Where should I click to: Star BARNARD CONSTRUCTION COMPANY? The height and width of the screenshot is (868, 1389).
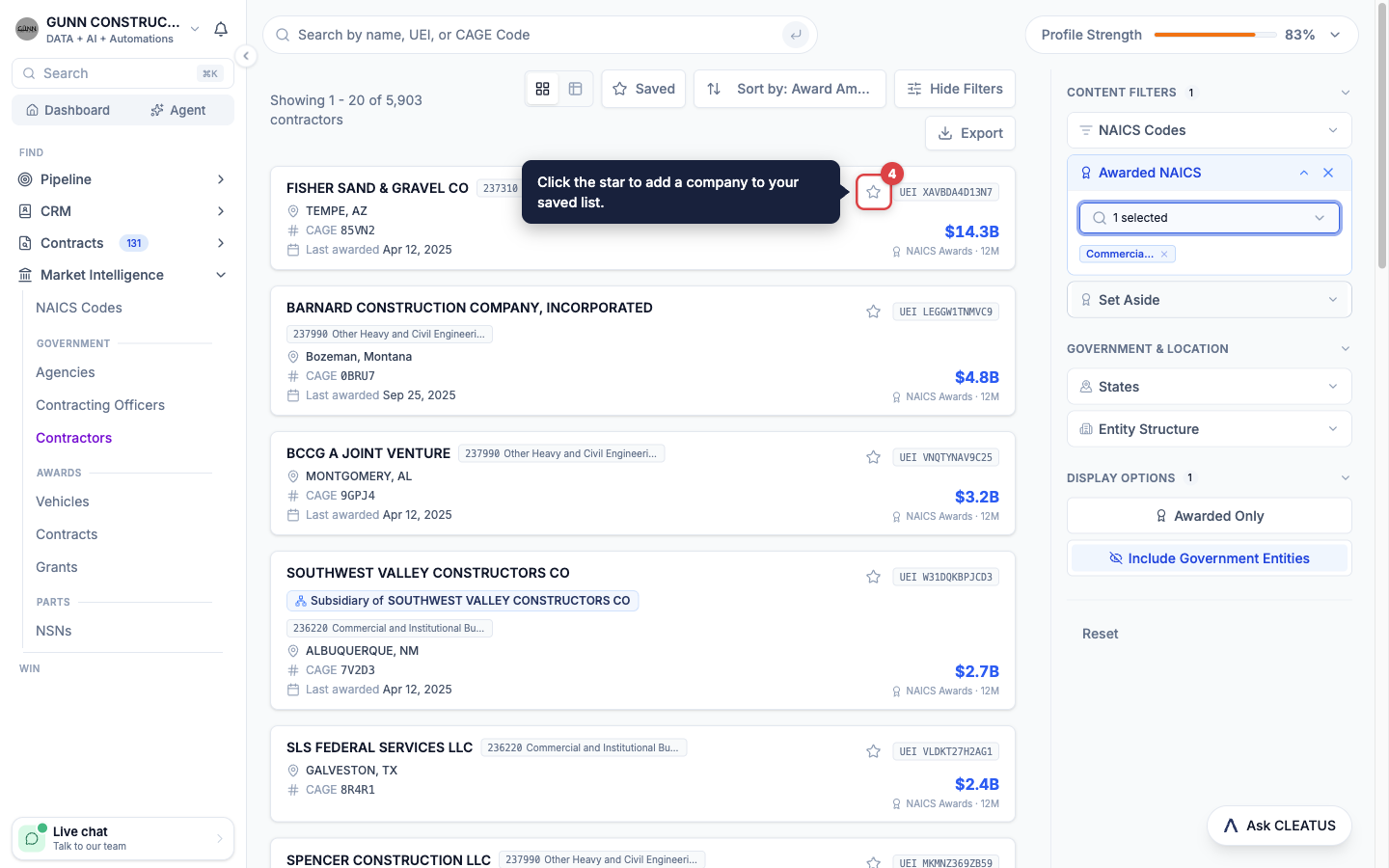873,312
